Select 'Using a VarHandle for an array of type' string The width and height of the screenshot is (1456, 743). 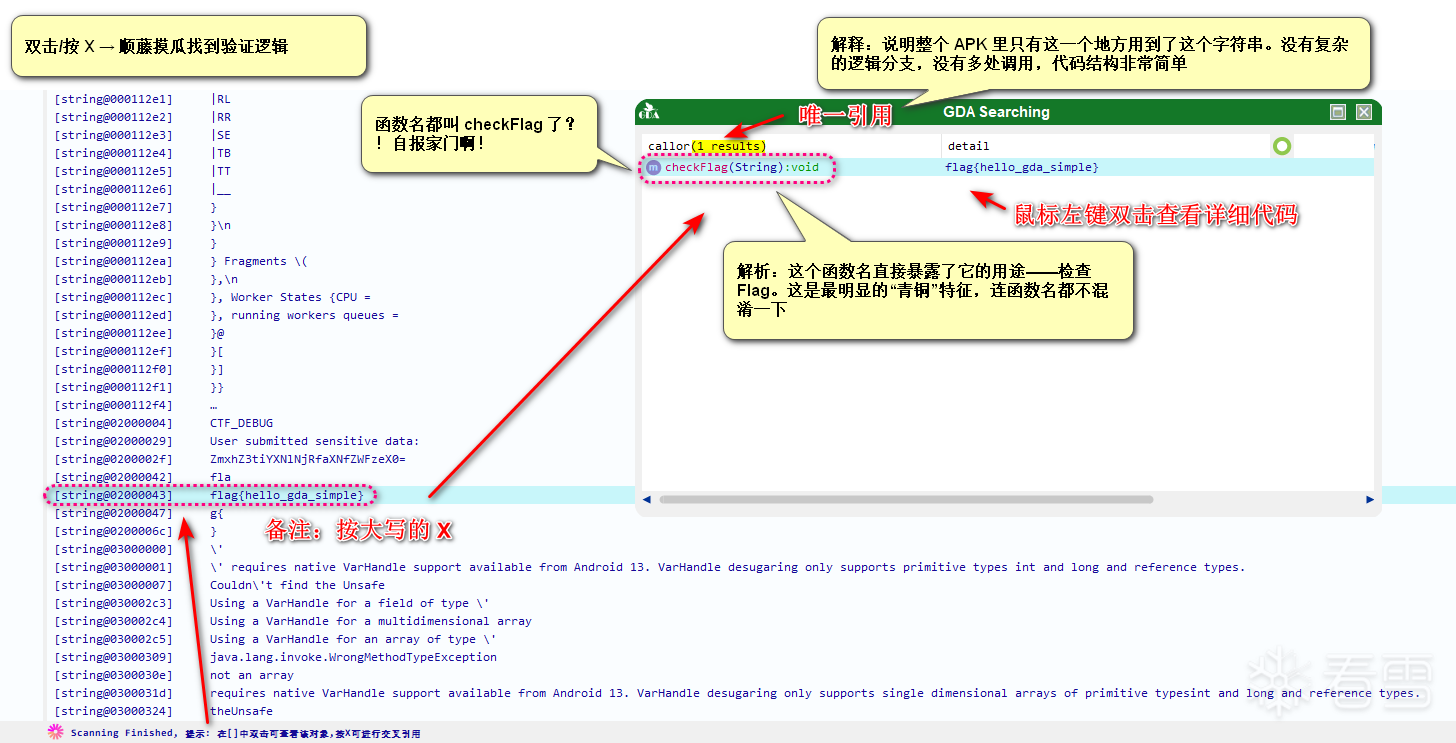pyautogui.click(x=353, y=639)
